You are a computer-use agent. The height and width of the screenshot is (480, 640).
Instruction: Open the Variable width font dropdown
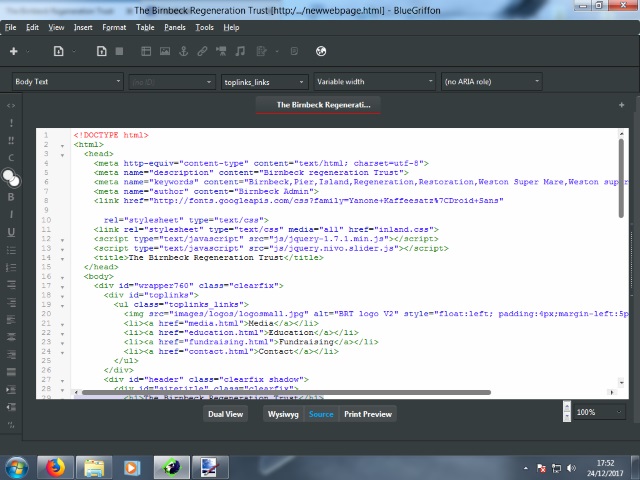tap(375, 82)
